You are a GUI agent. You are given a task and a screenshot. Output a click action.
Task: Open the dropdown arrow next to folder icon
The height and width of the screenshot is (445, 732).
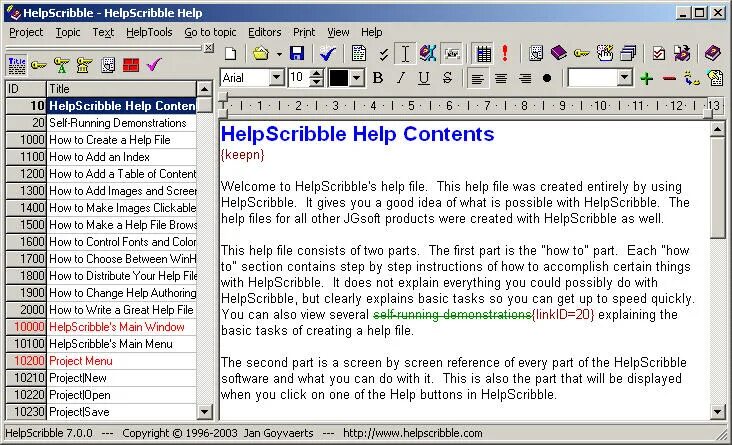click(x=279, y=54)
